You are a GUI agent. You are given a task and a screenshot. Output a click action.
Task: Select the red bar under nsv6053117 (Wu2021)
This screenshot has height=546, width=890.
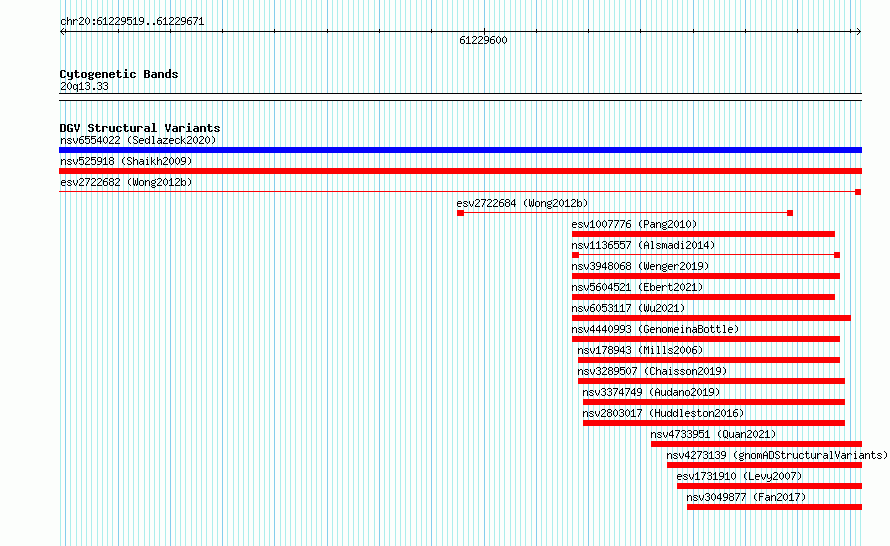click(x=711, y=318)
